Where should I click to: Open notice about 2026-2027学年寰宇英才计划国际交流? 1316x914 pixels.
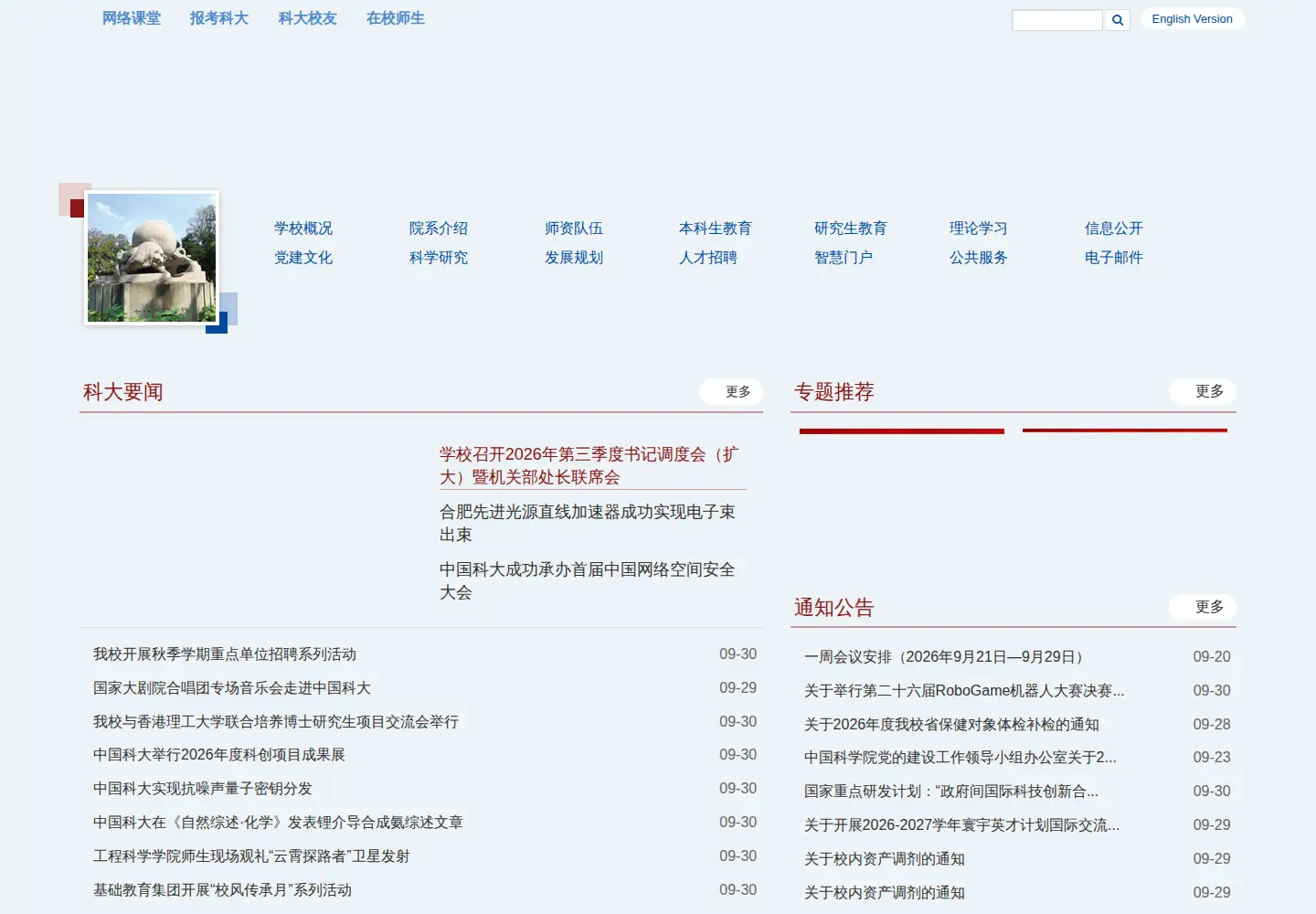coord(961,825)
